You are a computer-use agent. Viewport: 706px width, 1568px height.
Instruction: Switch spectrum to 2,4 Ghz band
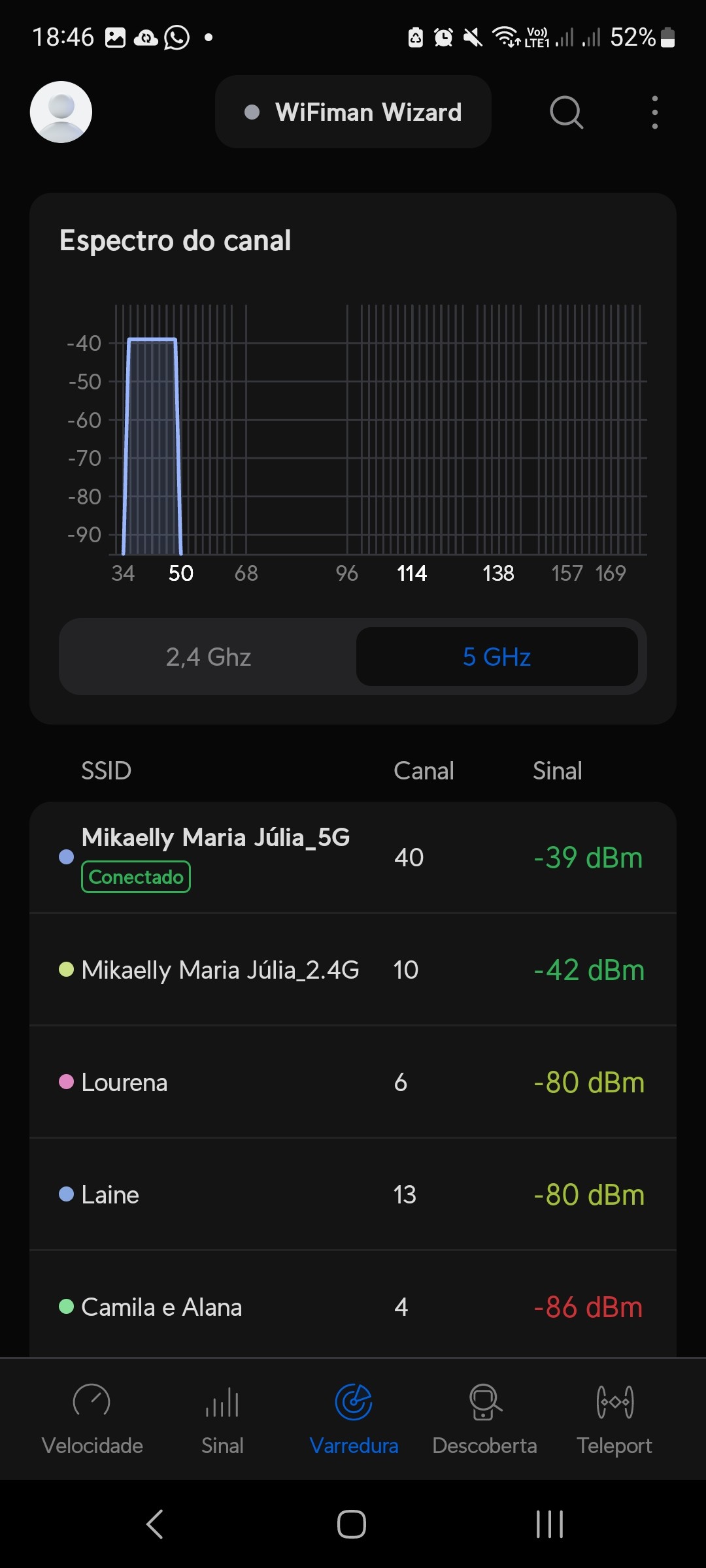coord(209,657)
